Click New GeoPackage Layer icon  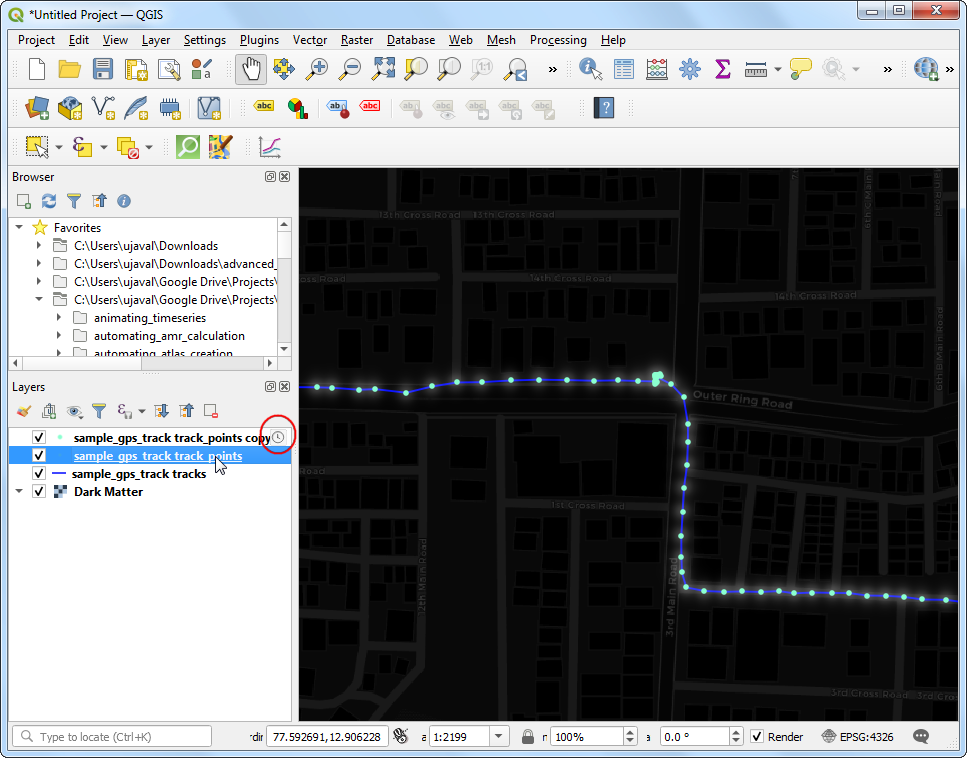pos(70,108)
